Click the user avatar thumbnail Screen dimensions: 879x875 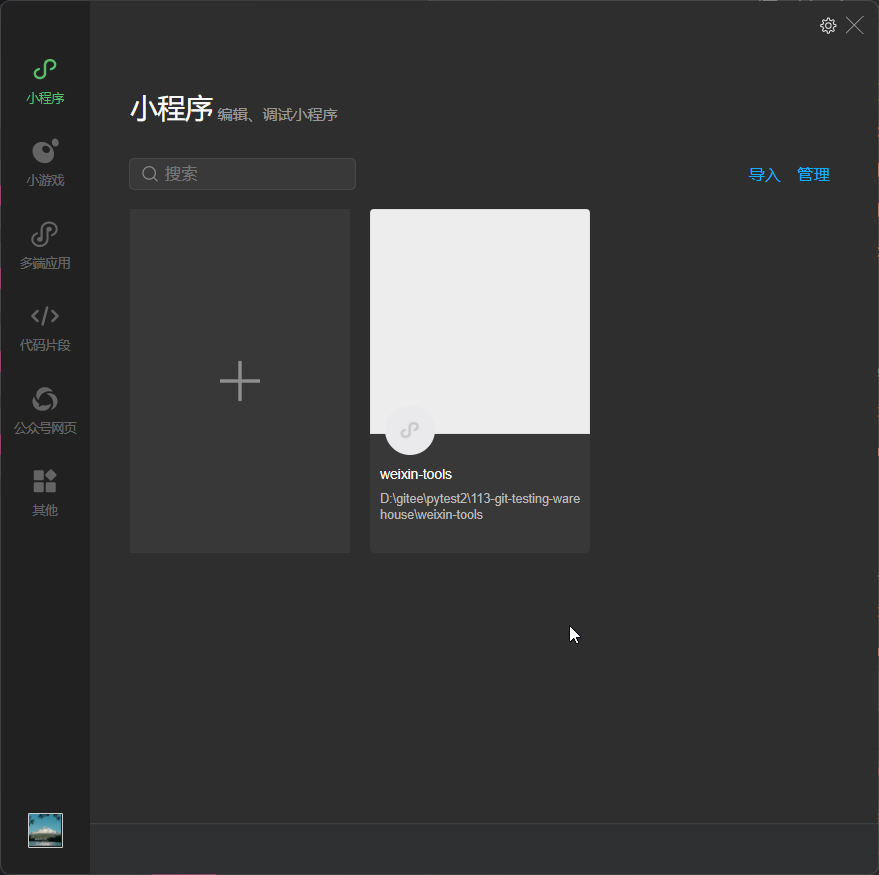45,830
